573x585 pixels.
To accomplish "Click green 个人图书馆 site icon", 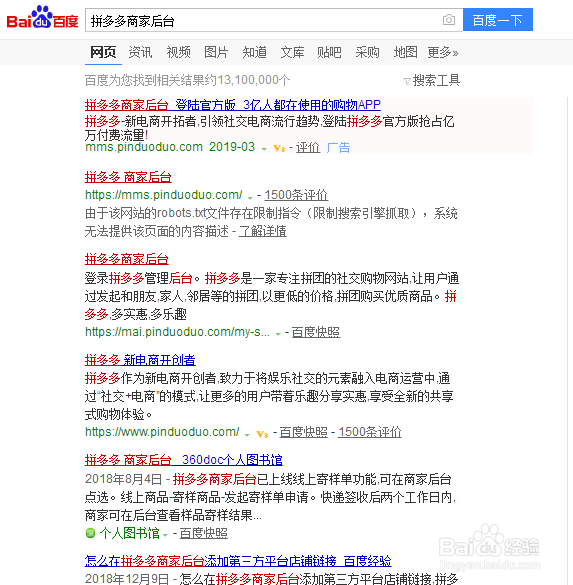I will pyautogui.click(x=90, y=533).
